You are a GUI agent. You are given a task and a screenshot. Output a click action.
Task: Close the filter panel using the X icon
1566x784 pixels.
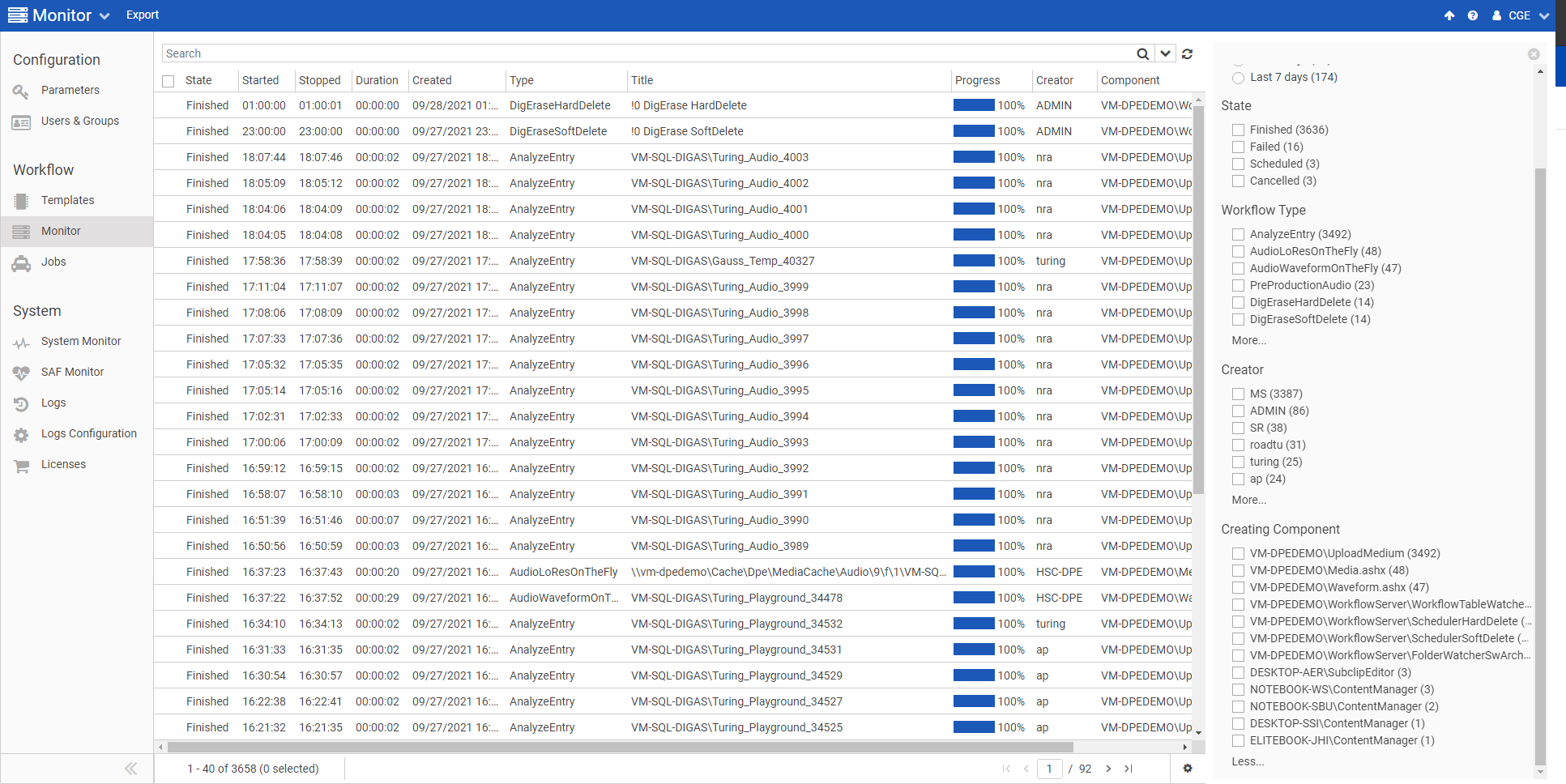click(x=1533, y=54)
